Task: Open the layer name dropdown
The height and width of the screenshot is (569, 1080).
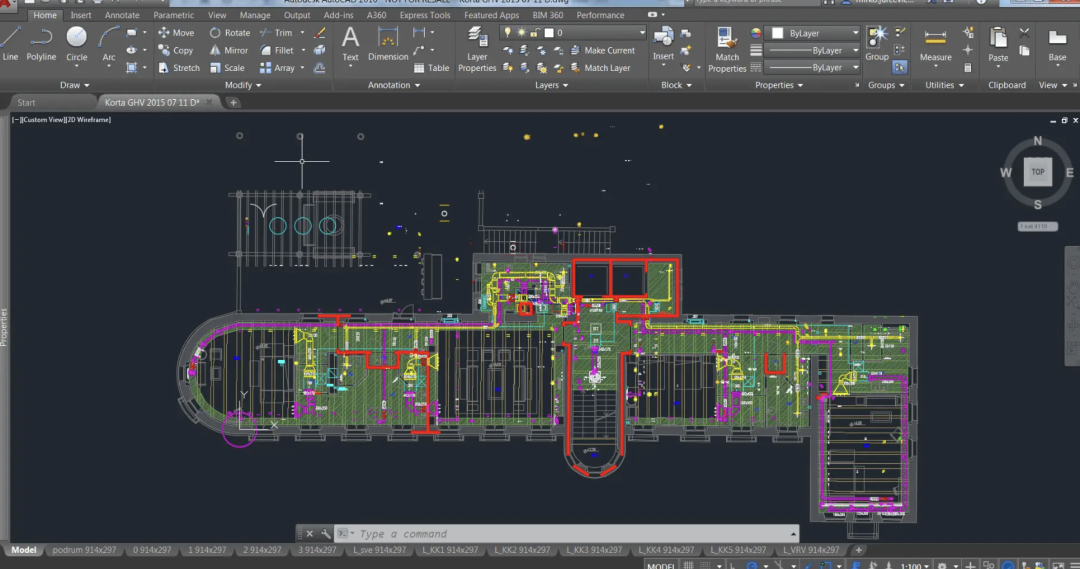Action: 641,33
